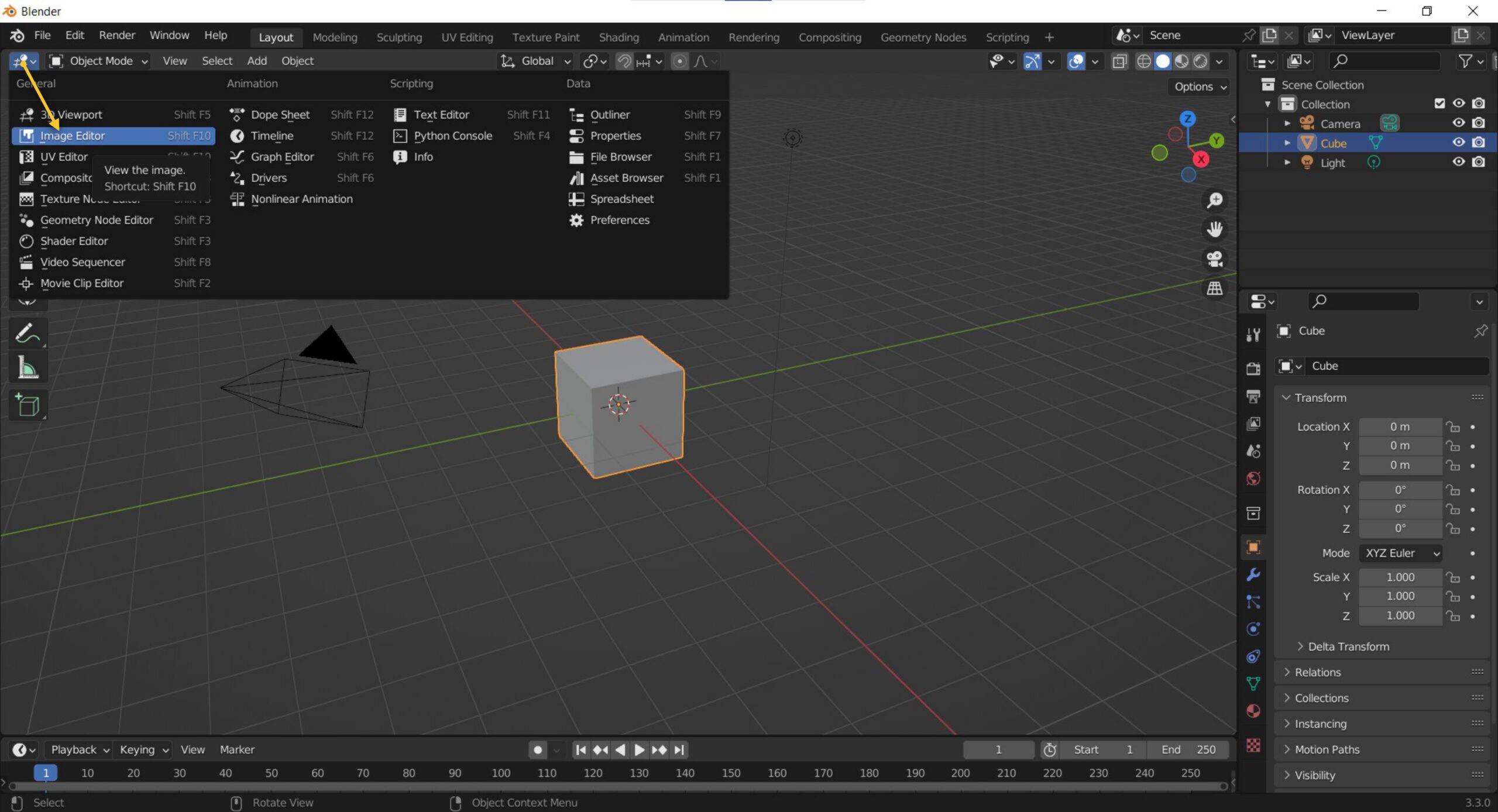Screen dimensions: 1498x812
Task: Open the Object Mode dropdown
Action: click(98, 61)
